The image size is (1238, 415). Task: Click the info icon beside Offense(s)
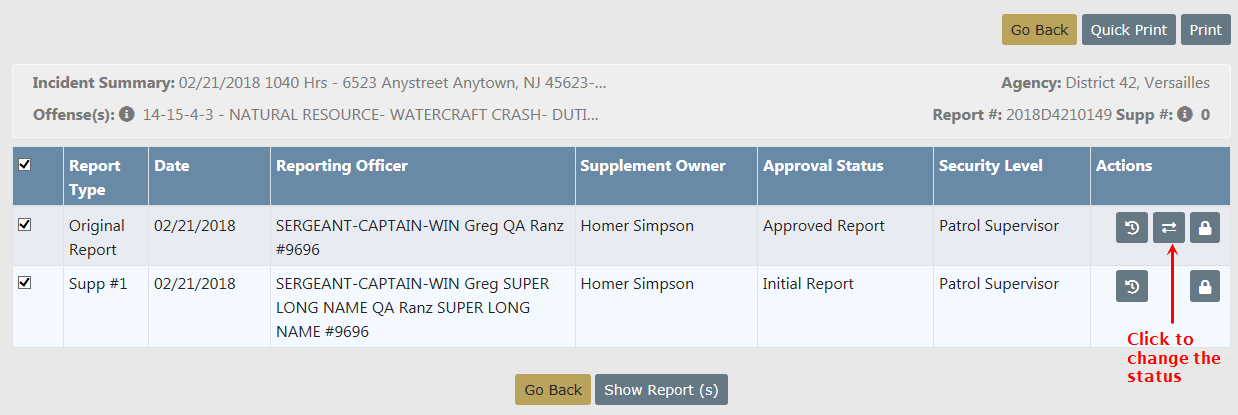(127, 115)
